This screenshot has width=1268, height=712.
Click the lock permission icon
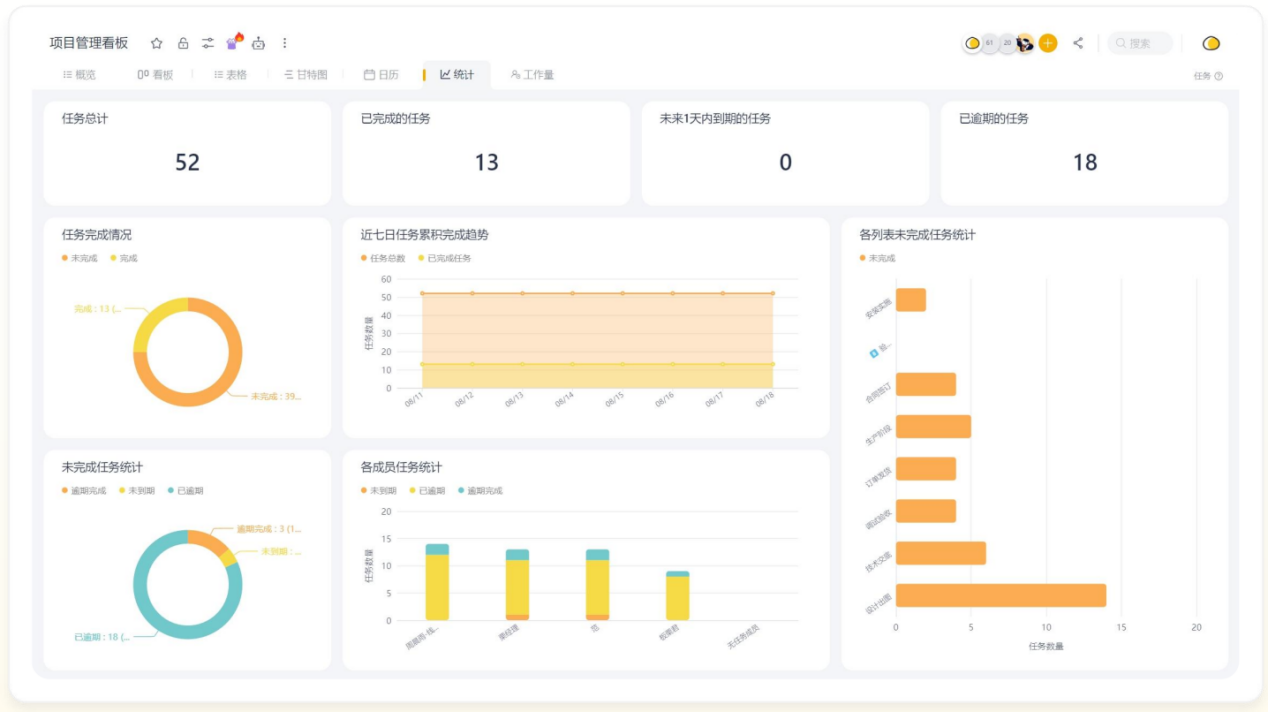pyautogui.click(x=182, y=43)
